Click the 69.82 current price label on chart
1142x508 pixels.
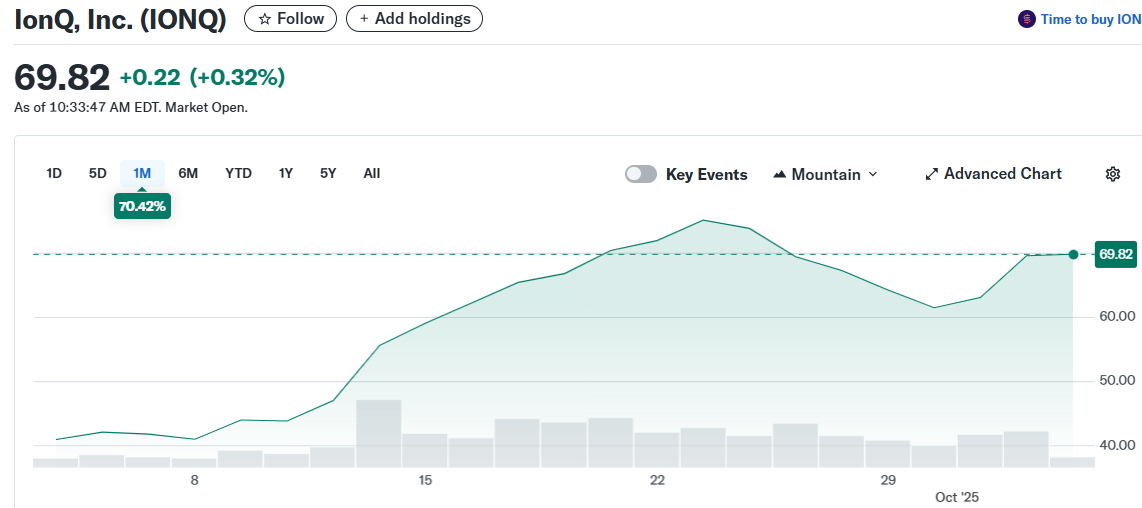1115,255
